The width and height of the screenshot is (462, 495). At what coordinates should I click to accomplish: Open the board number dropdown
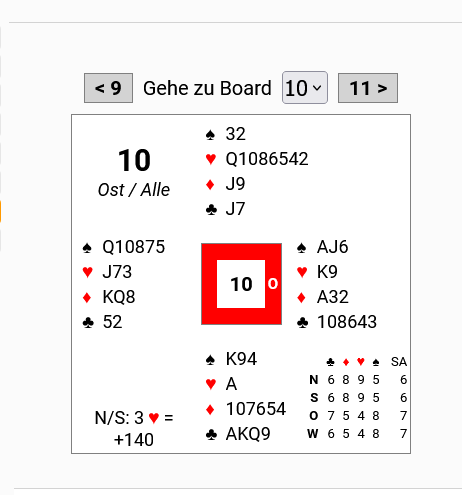[305, 88]
